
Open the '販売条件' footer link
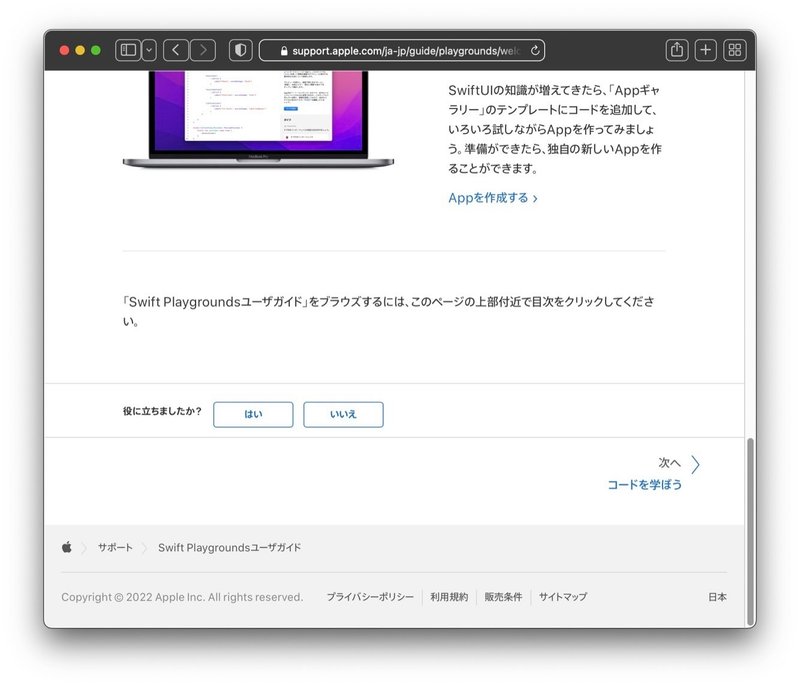(x=503, y=597)
